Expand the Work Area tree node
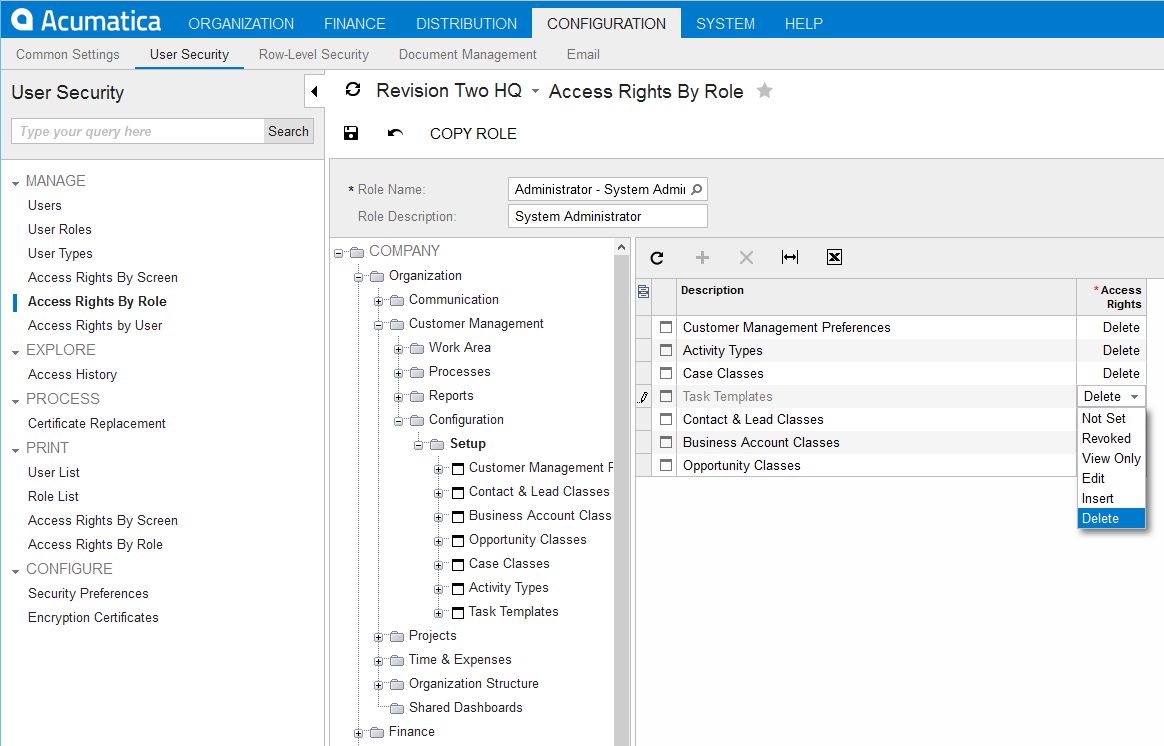 coord(399,350)
